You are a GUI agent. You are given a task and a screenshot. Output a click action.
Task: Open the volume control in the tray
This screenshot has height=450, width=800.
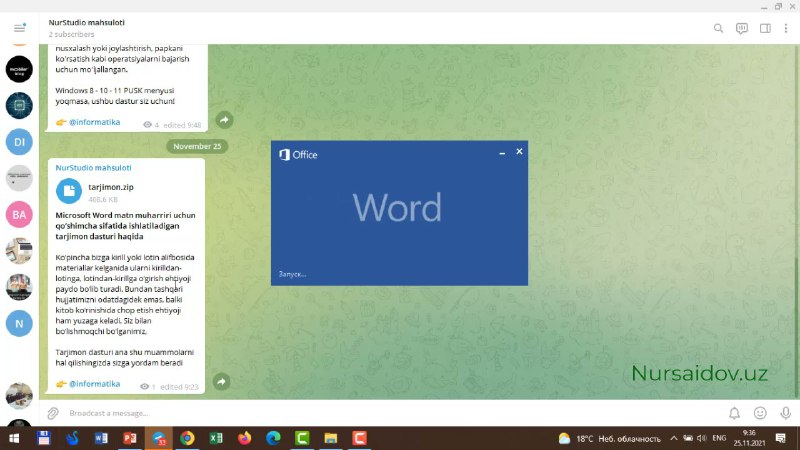click(x=702, y=438)
